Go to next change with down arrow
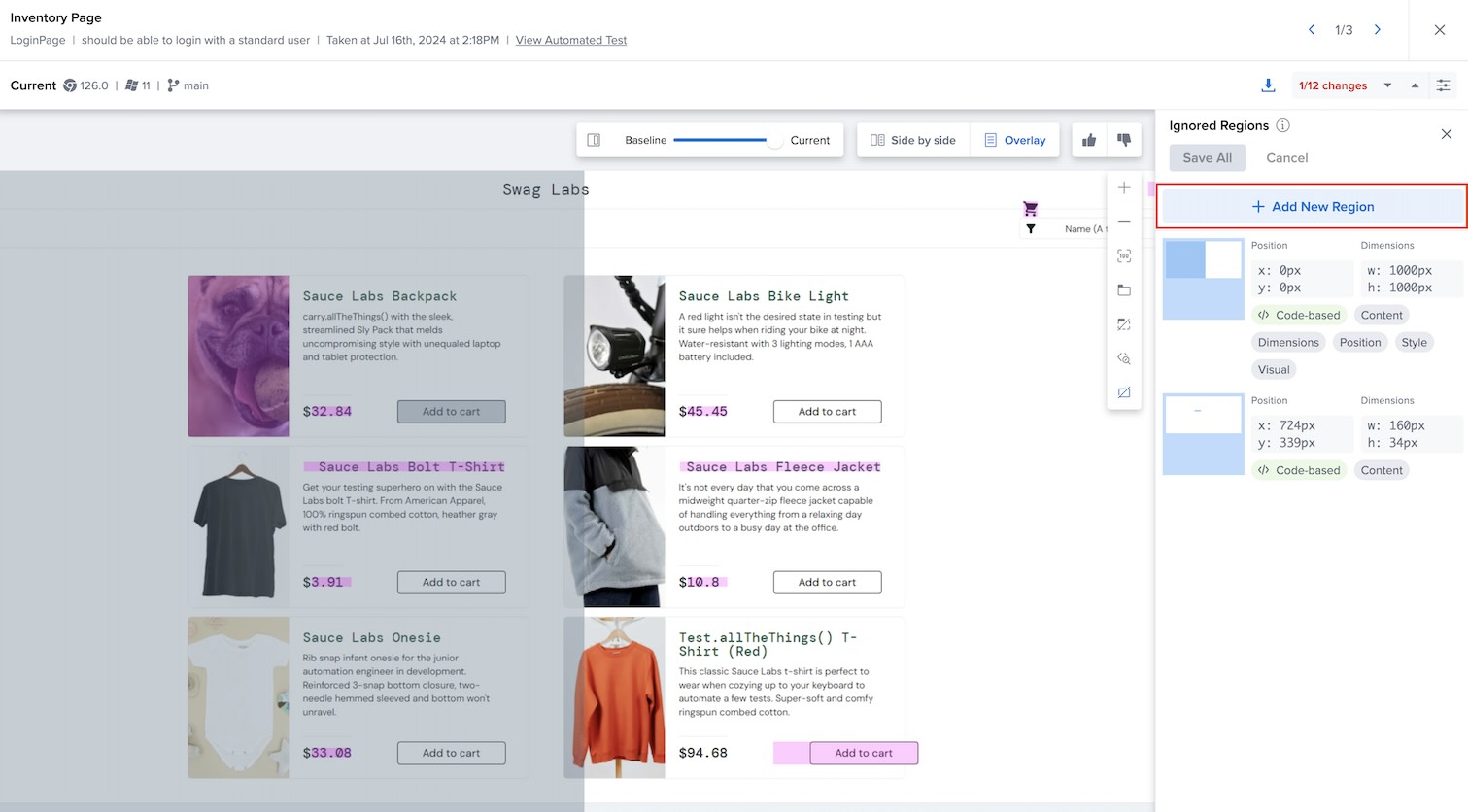The image size is (1468, 812). tap(1387, 85)
